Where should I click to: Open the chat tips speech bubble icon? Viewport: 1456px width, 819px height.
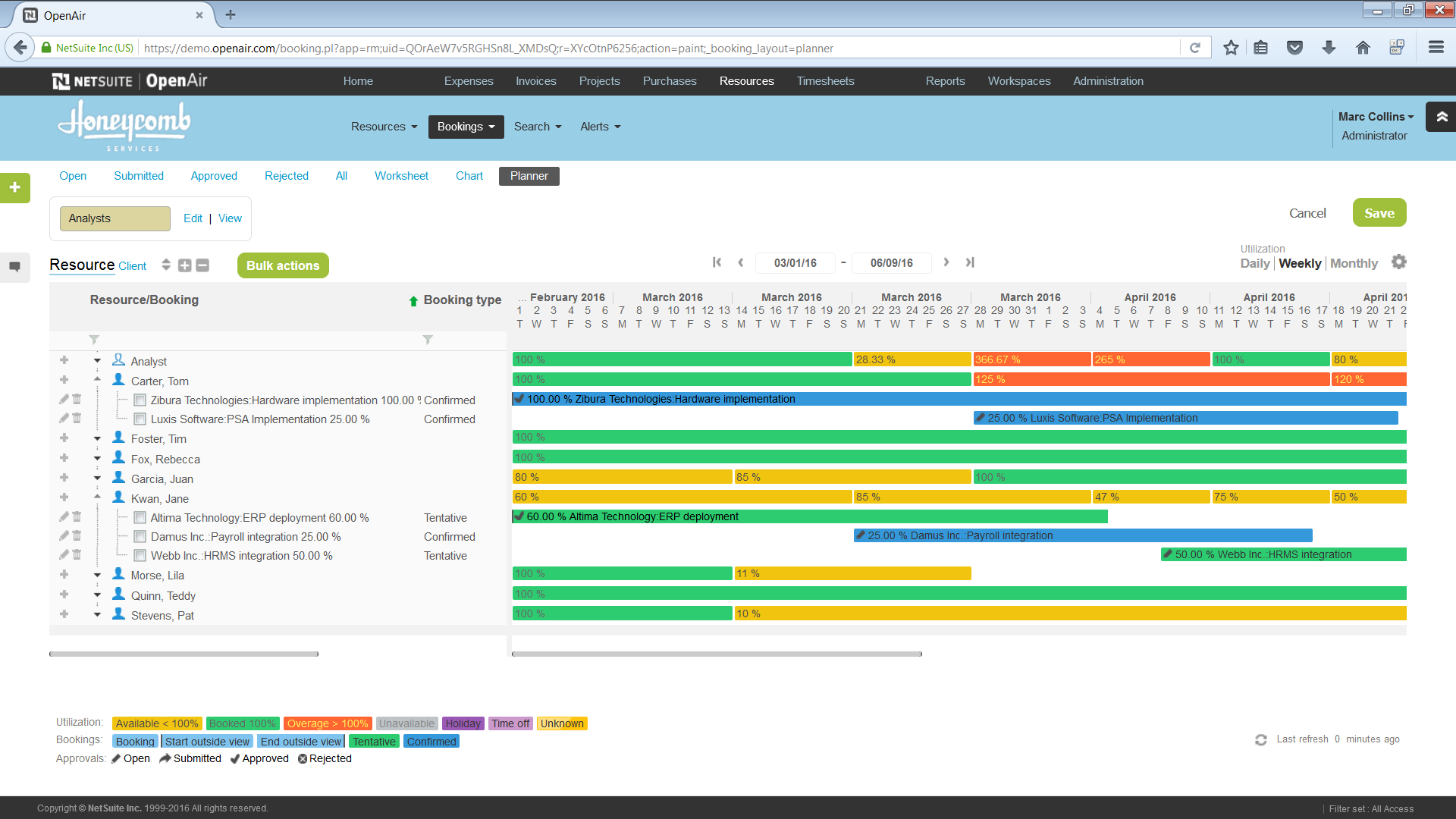pyautogui.click(x=14, y=267)
